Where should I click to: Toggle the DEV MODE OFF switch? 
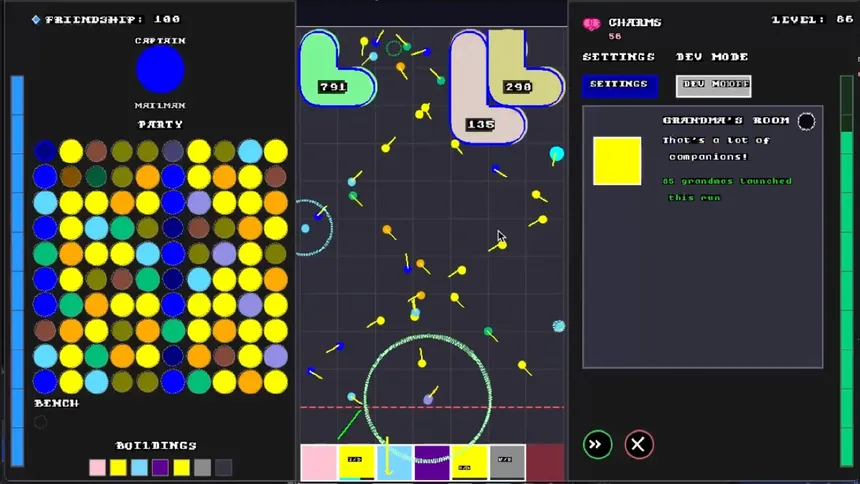tap(714, 86)
